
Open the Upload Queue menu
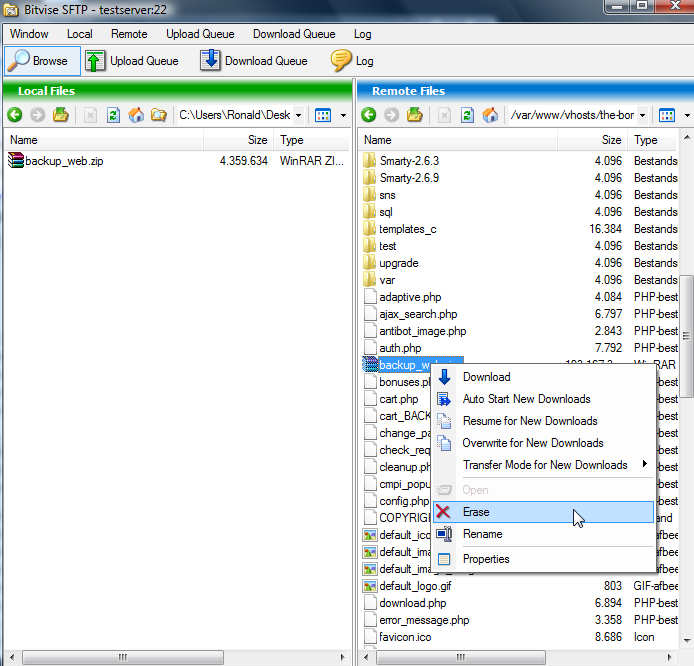click(200, 34)
